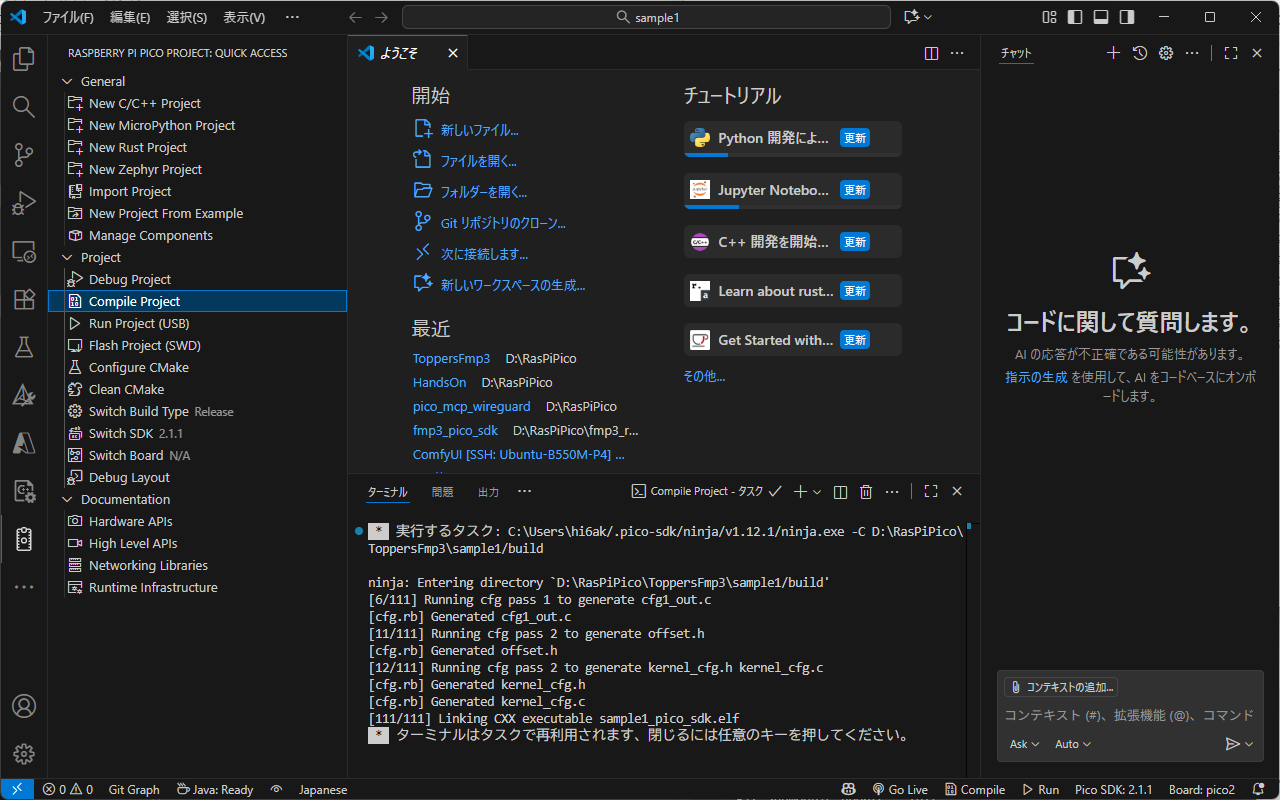The image size is (1280, 800).
Task: Kill the terminal with trash icon
Action: pyautogui.click(x=866, y=491)
